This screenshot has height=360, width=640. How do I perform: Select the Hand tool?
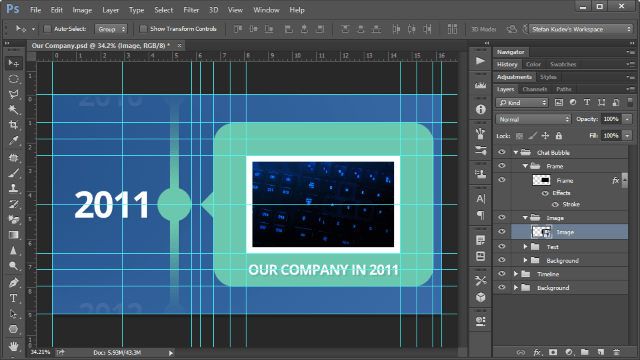coord(13,346)
